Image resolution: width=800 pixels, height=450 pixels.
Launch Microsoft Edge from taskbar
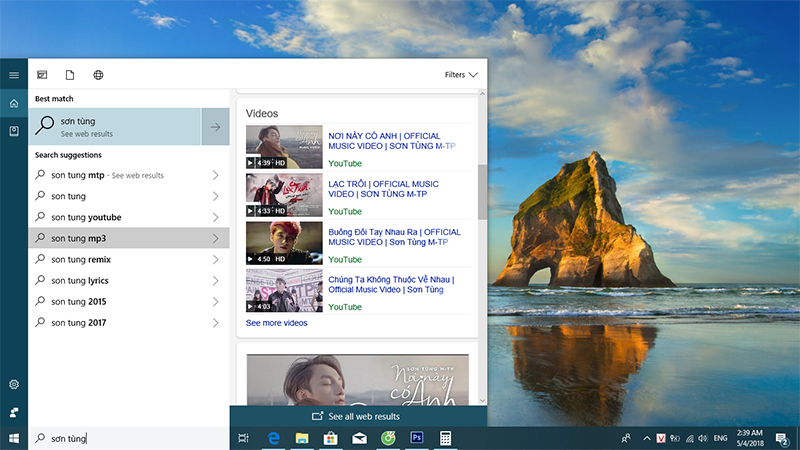tap(273, 438)
